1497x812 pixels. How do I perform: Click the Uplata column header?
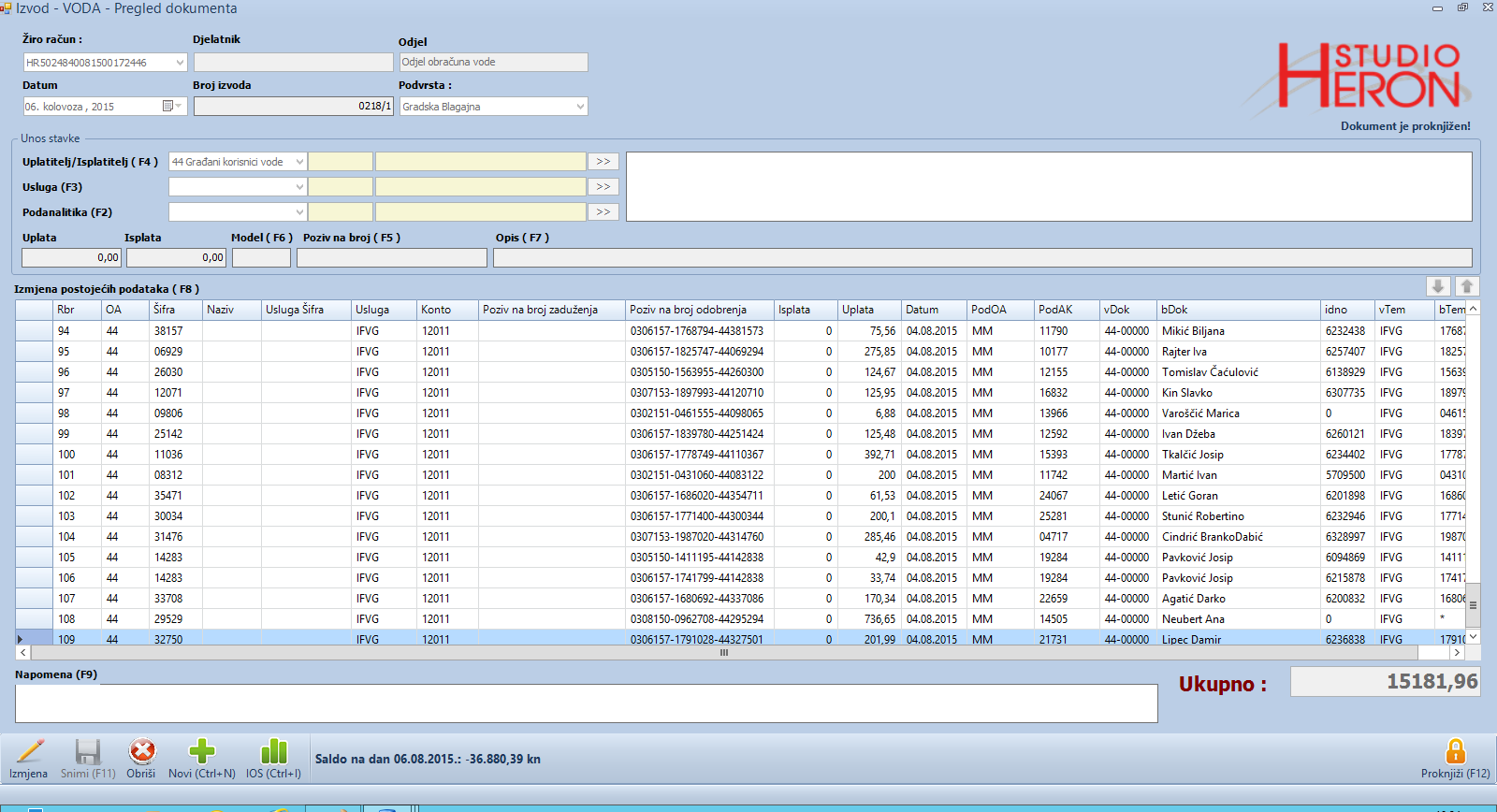pyautogui.click(x=870, y=310)
